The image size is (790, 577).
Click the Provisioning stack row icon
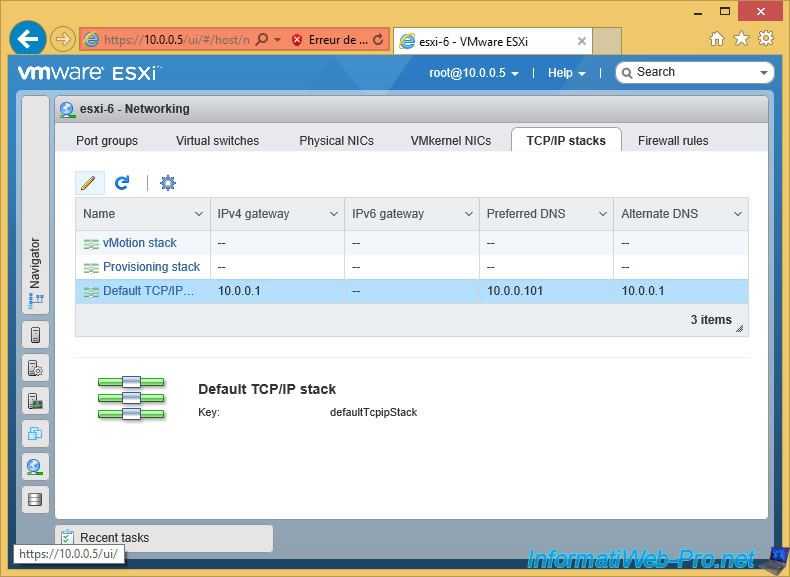pos(91,268)
